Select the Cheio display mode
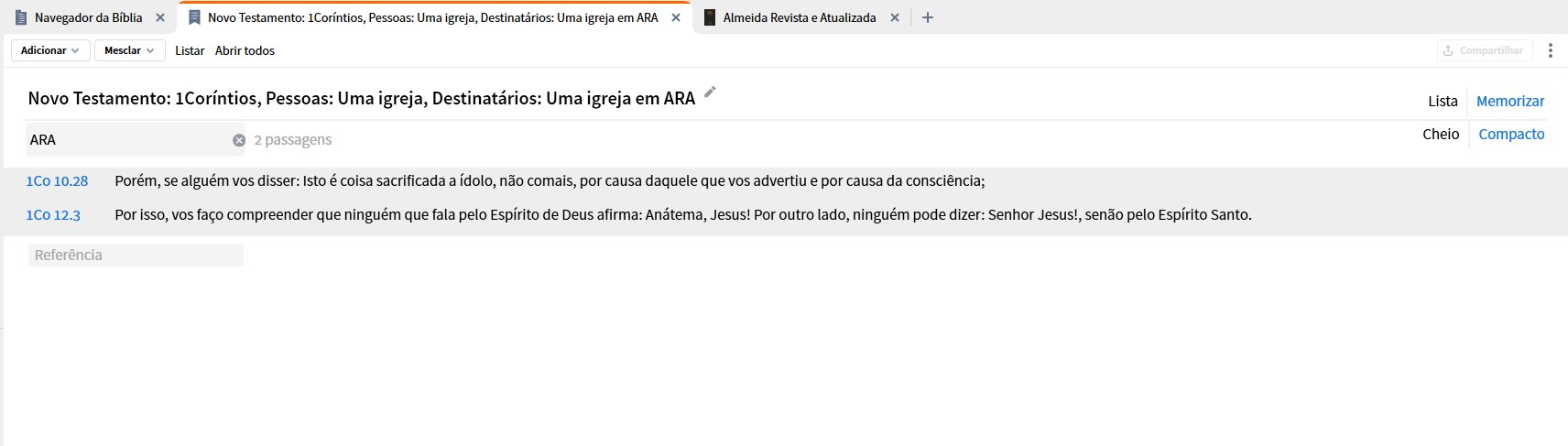 coord(1441,134)
